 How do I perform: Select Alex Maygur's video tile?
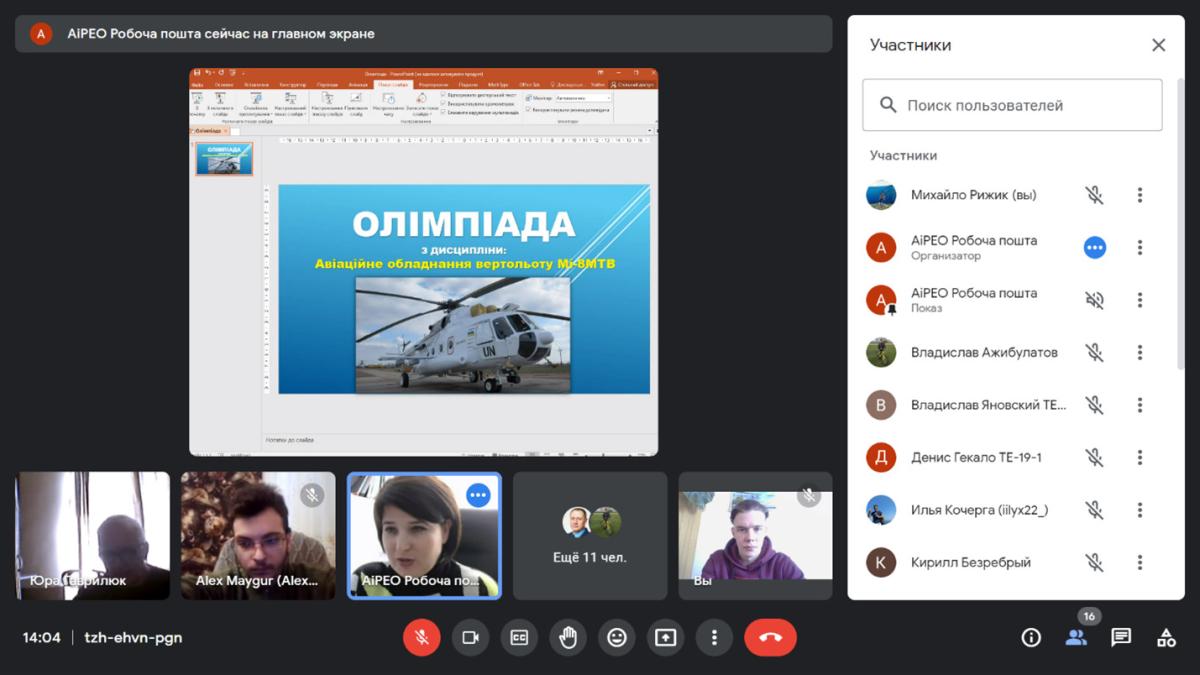coord(258,536)
